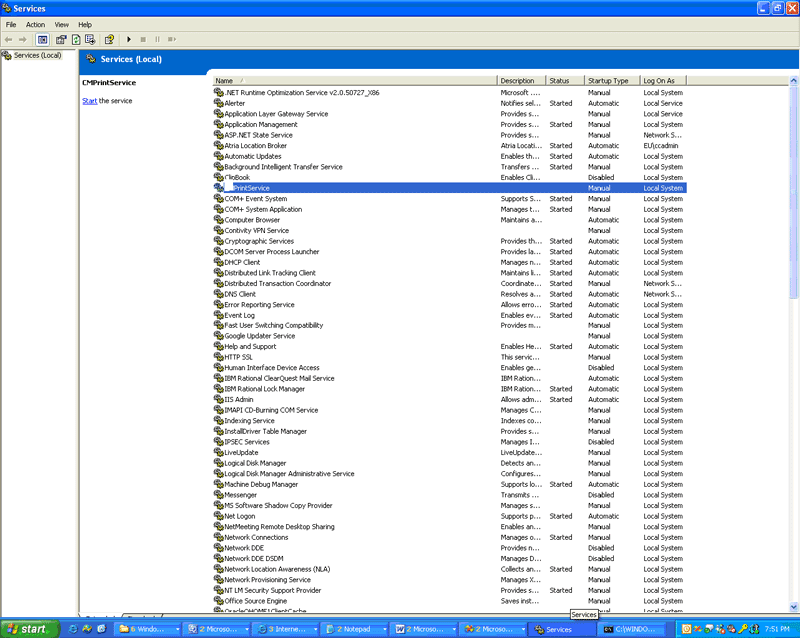This screenshot has width=800, height=638.
Task: Select the Error Reporting Service row
Action: (449, 304)
